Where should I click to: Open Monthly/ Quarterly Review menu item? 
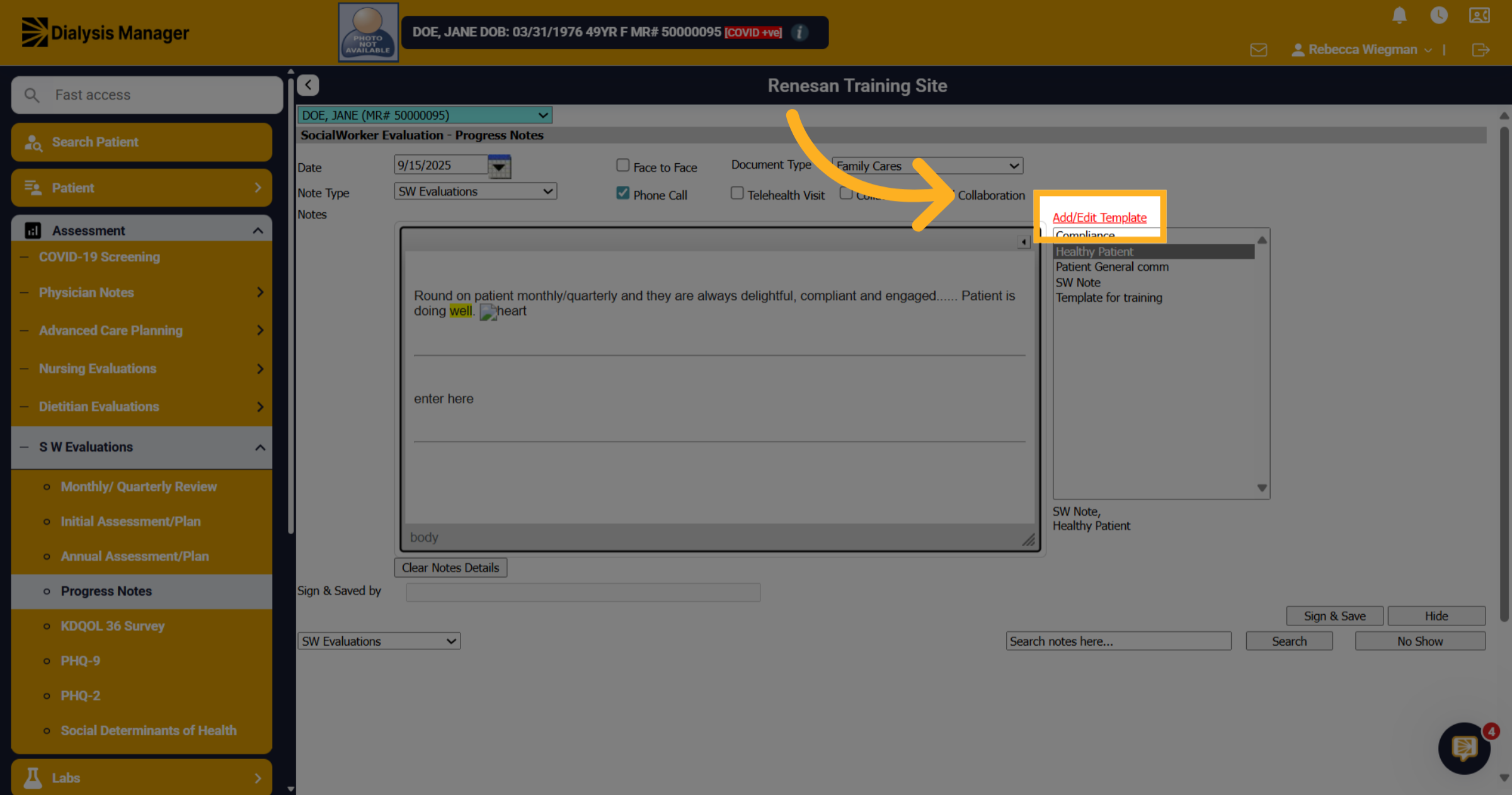tap(139, 486)
